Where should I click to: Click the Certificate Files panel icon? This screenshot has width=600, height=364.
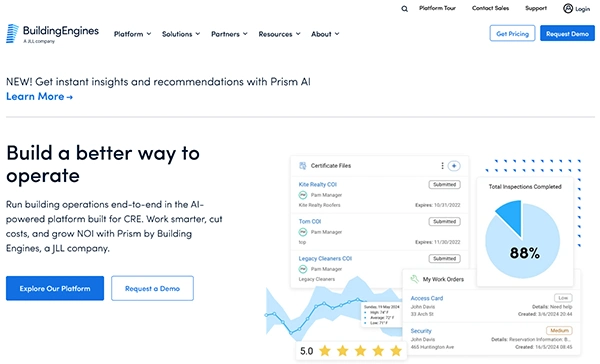point(303,166)
